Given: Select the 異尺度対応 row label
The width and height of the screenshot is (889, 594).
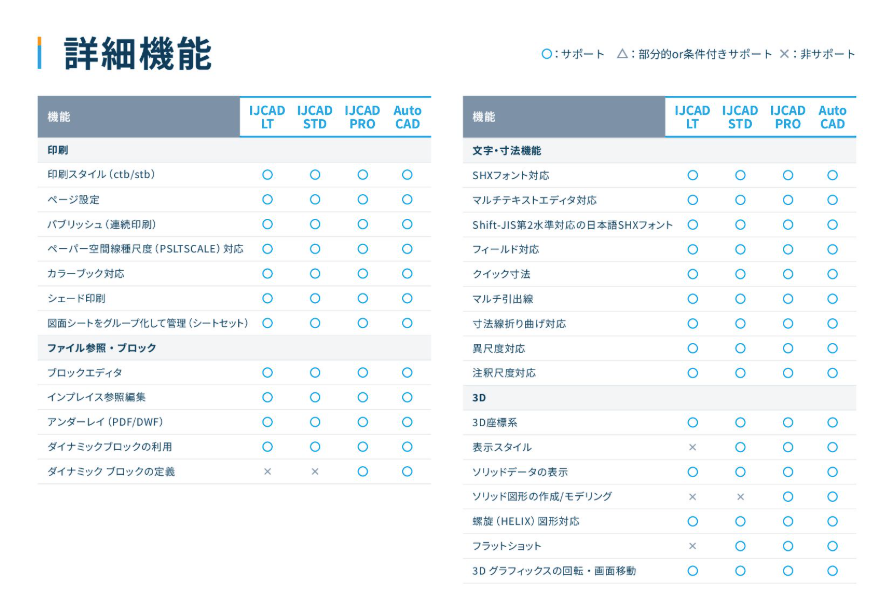Looking at the screenshot, I should [x=498, y=349].
